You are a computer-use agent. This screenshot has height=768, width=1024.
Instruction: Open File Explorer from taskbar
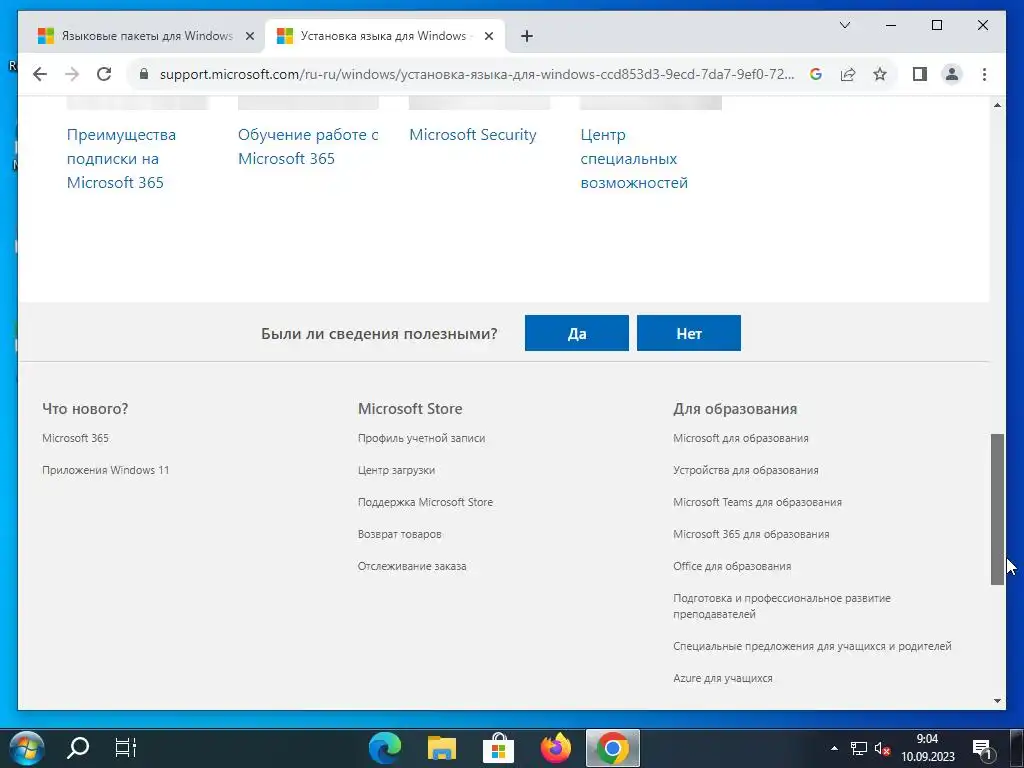(441, 748)
